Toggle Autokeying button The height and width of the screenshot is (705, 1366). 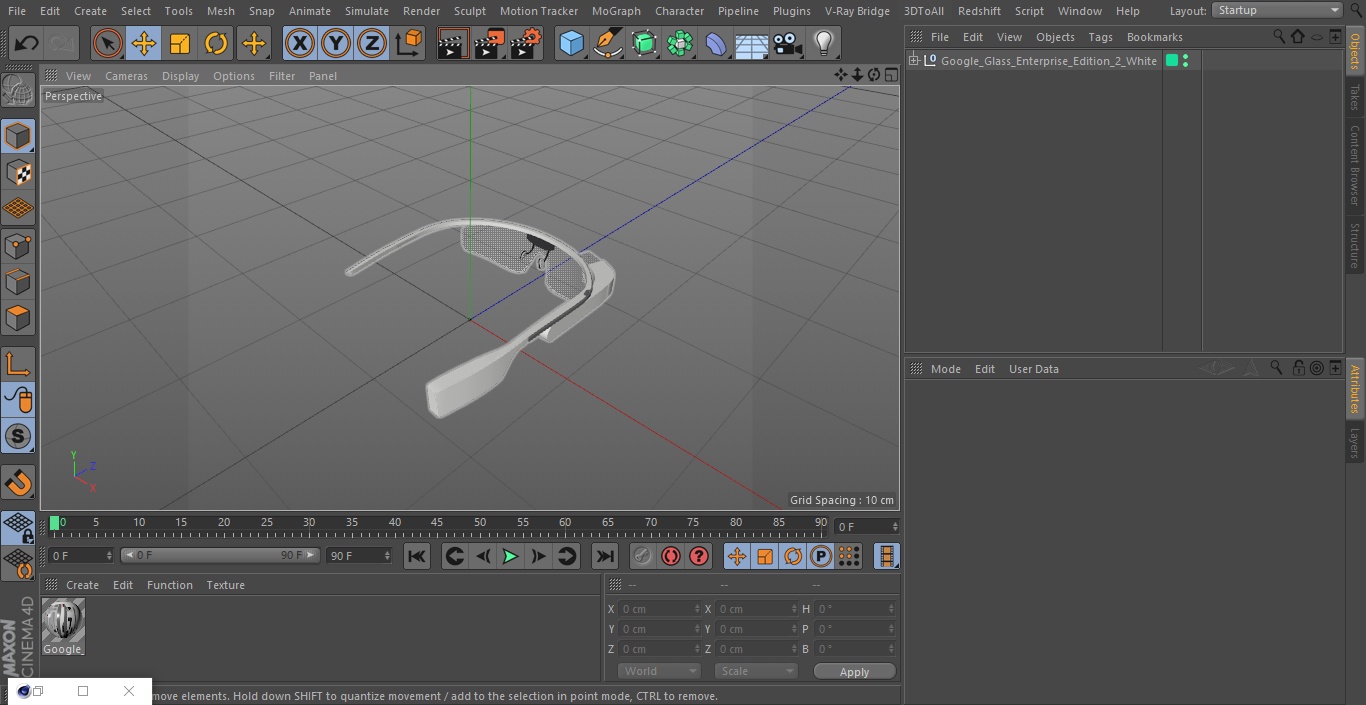671,556
